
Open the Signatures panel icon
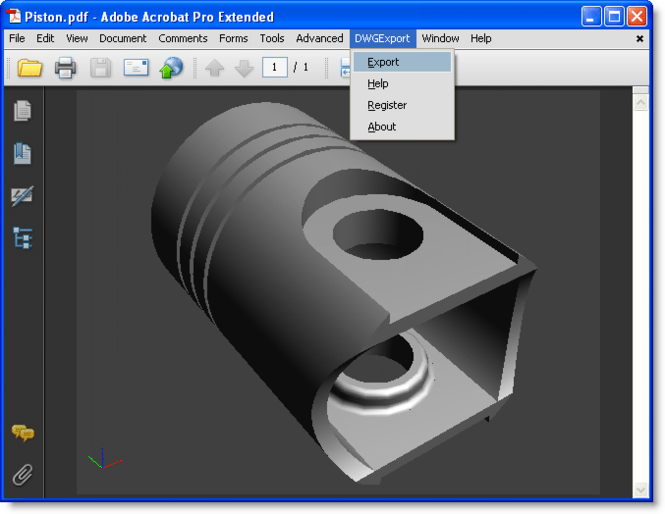(x=22, y=196)
